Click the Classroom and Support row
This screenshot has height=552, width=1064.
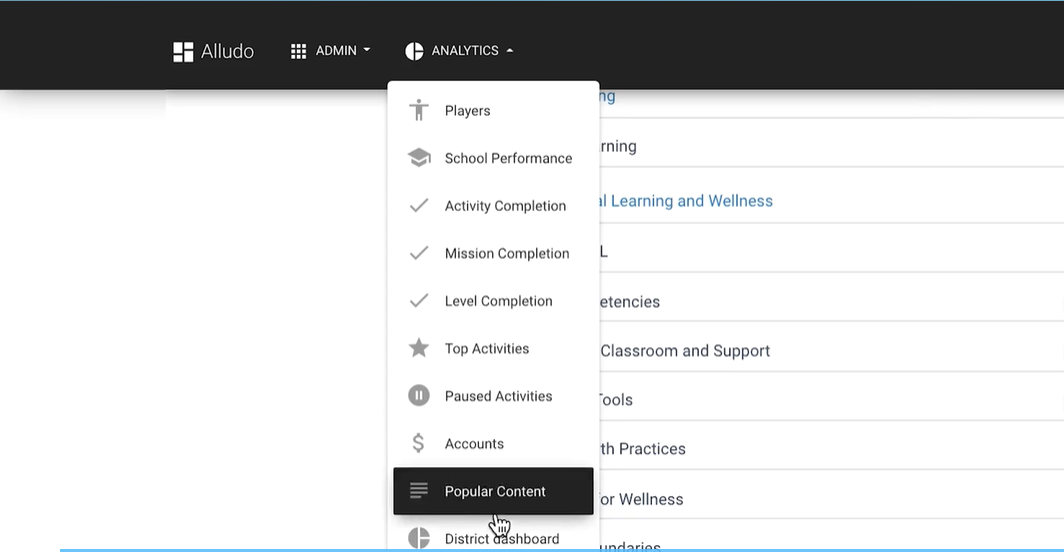click(832, 346)
